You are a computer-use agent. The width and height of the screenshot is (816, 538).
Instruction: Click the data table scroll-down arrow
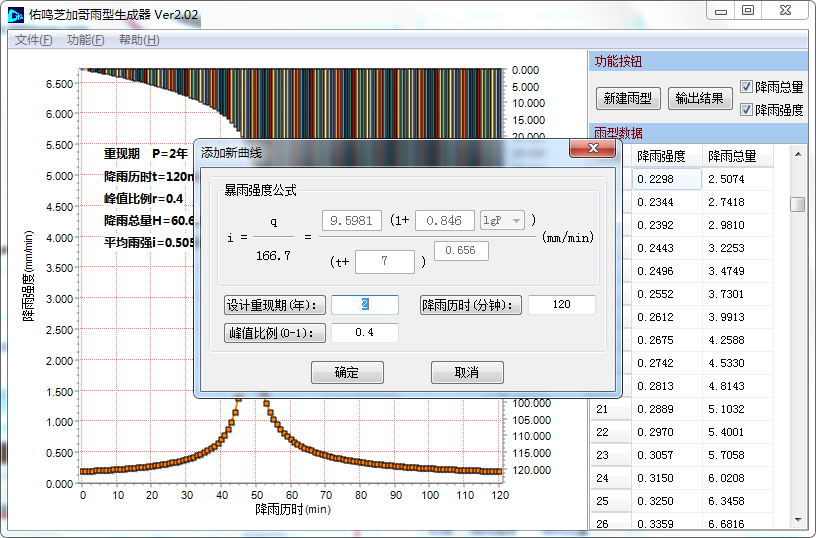point(797,520)
